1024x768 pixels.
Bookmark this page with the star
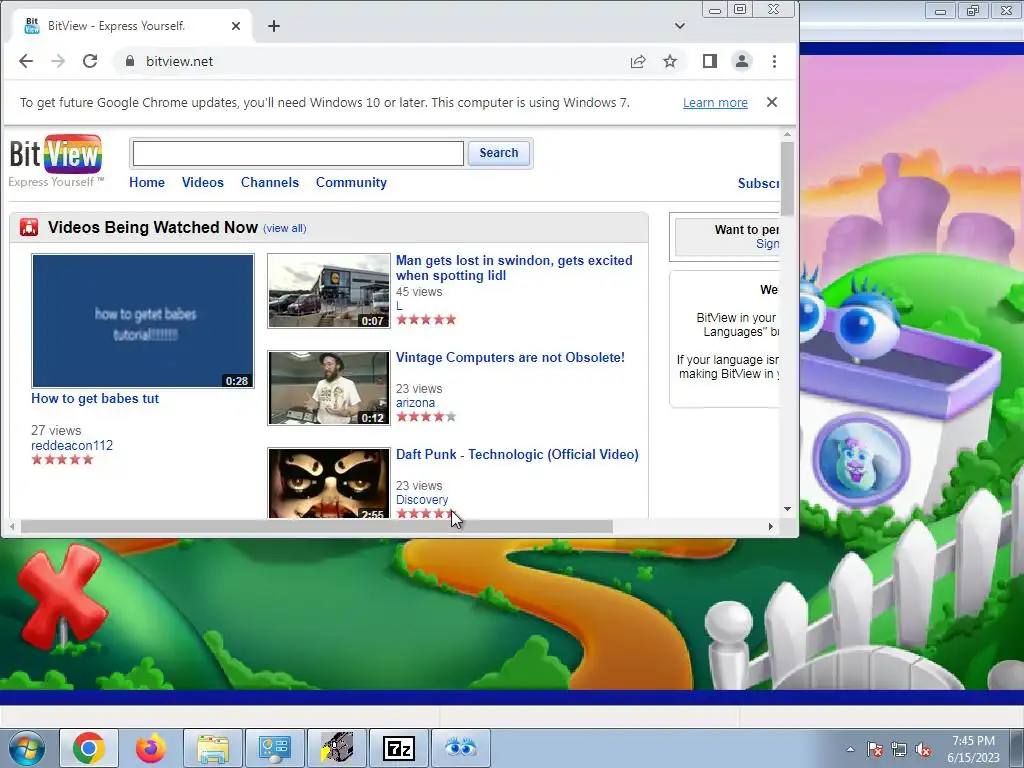[x=670, y=61]
